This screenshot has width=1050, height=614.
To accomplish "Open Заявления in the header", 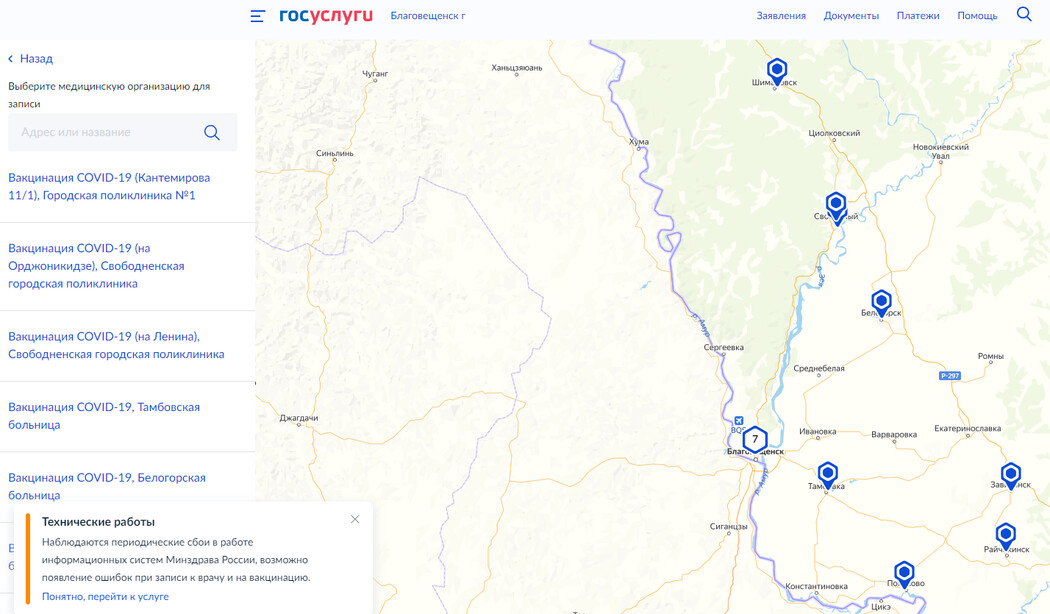I will [x=781, y=15].
